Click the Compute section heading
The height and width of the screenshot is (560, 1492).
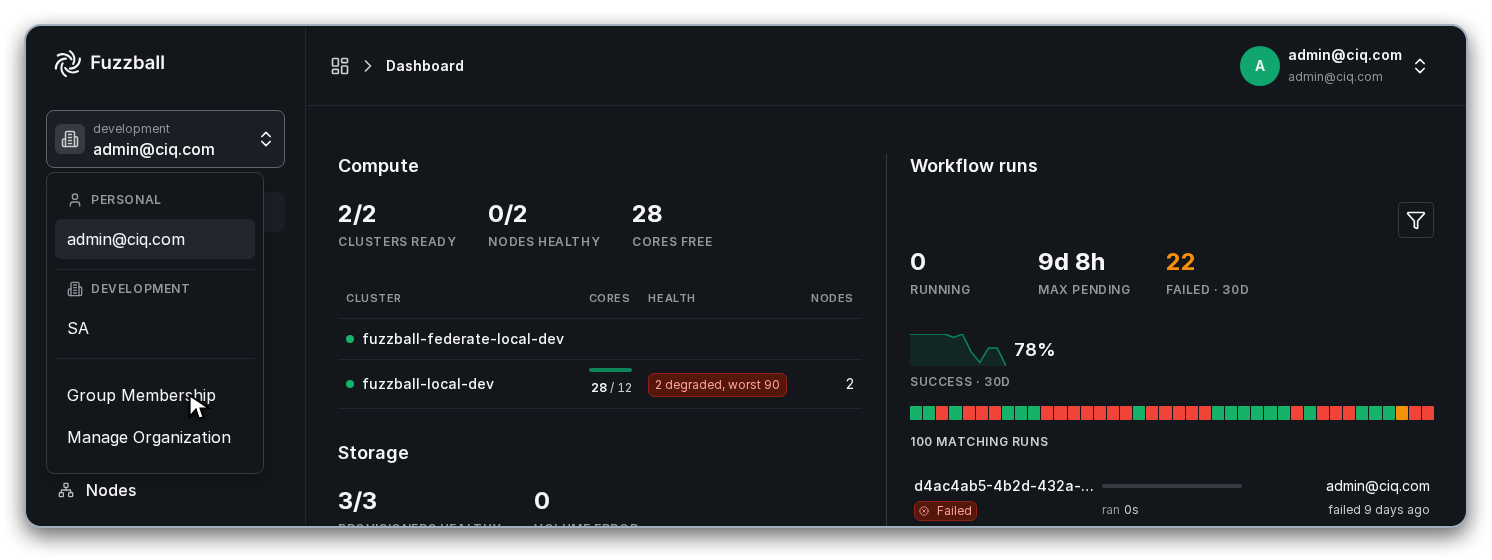pos(378,166)
